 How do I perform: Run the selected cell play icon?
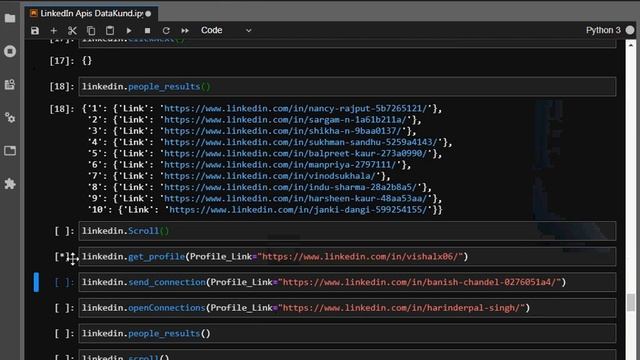[129, 31]
